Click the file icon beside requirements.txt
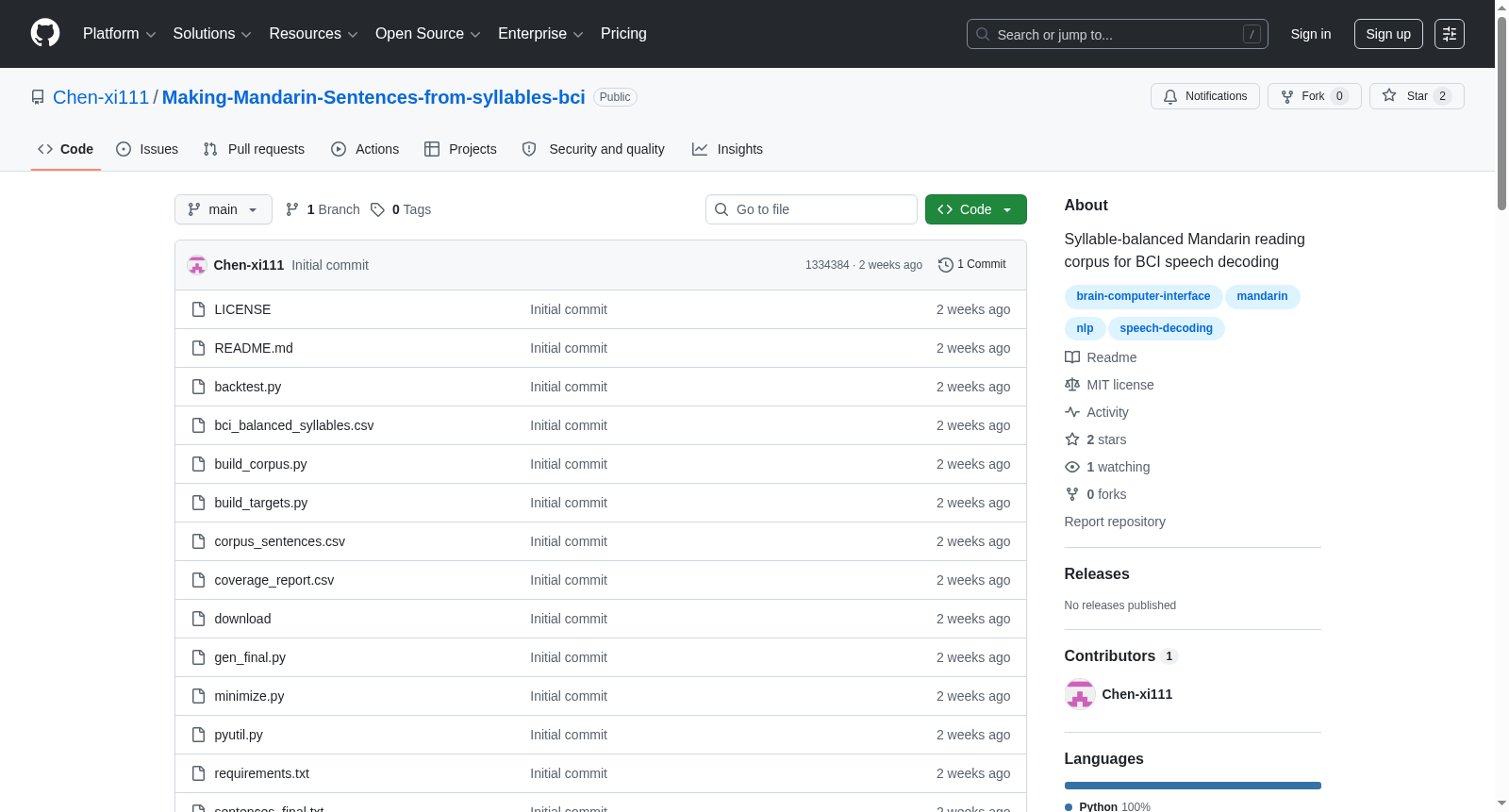This screenshot has height=812, width=1509. (198, 773)
